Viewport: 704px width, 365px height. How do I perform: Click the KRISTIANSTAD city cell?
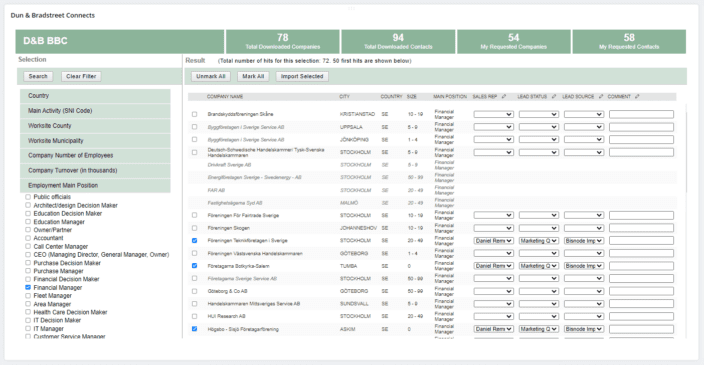tap(357, 114)
